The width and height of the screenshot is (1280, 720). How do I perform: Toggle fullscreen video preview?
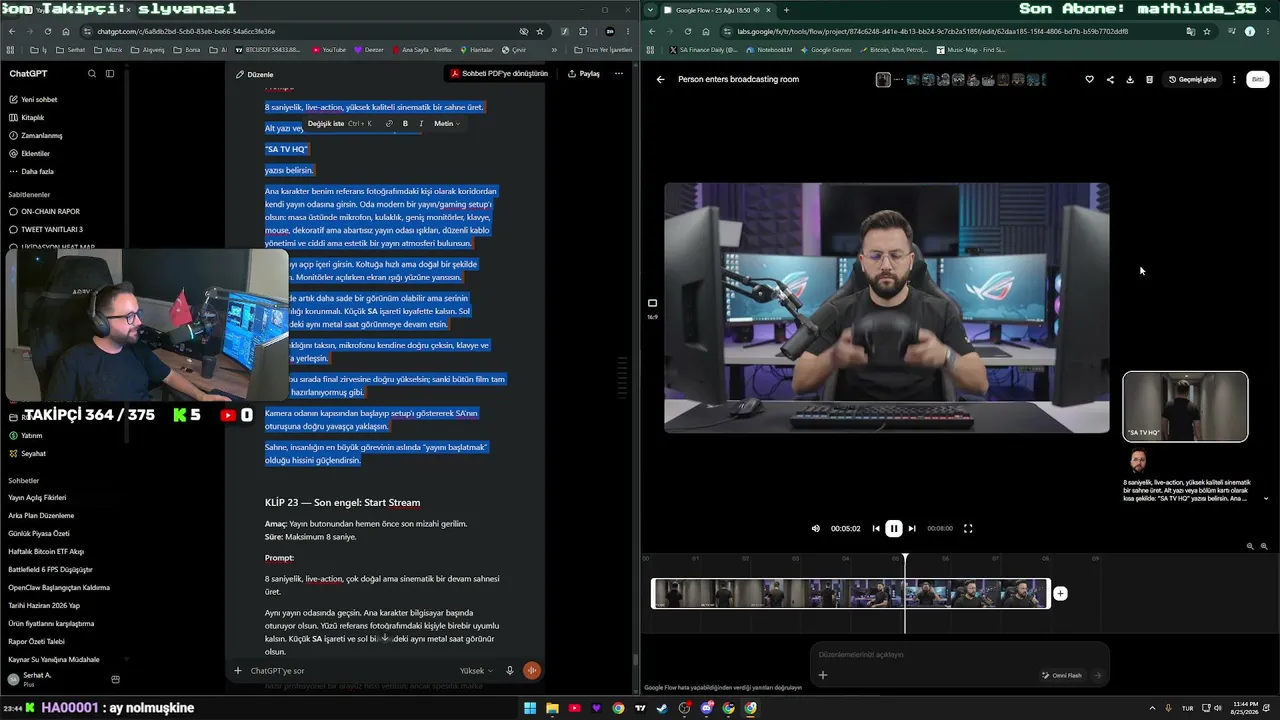coord(968,528)
